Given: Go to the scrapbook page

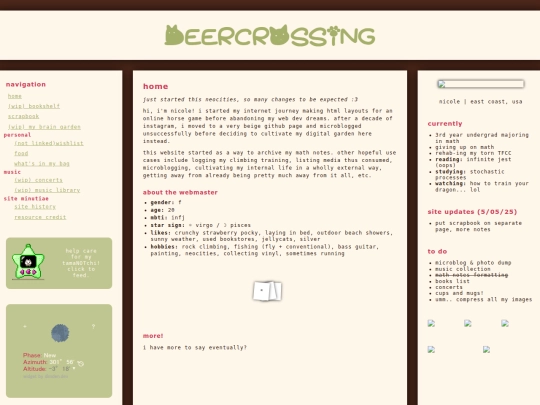Looking at the screenshot, I should click(x=23, y=116).
